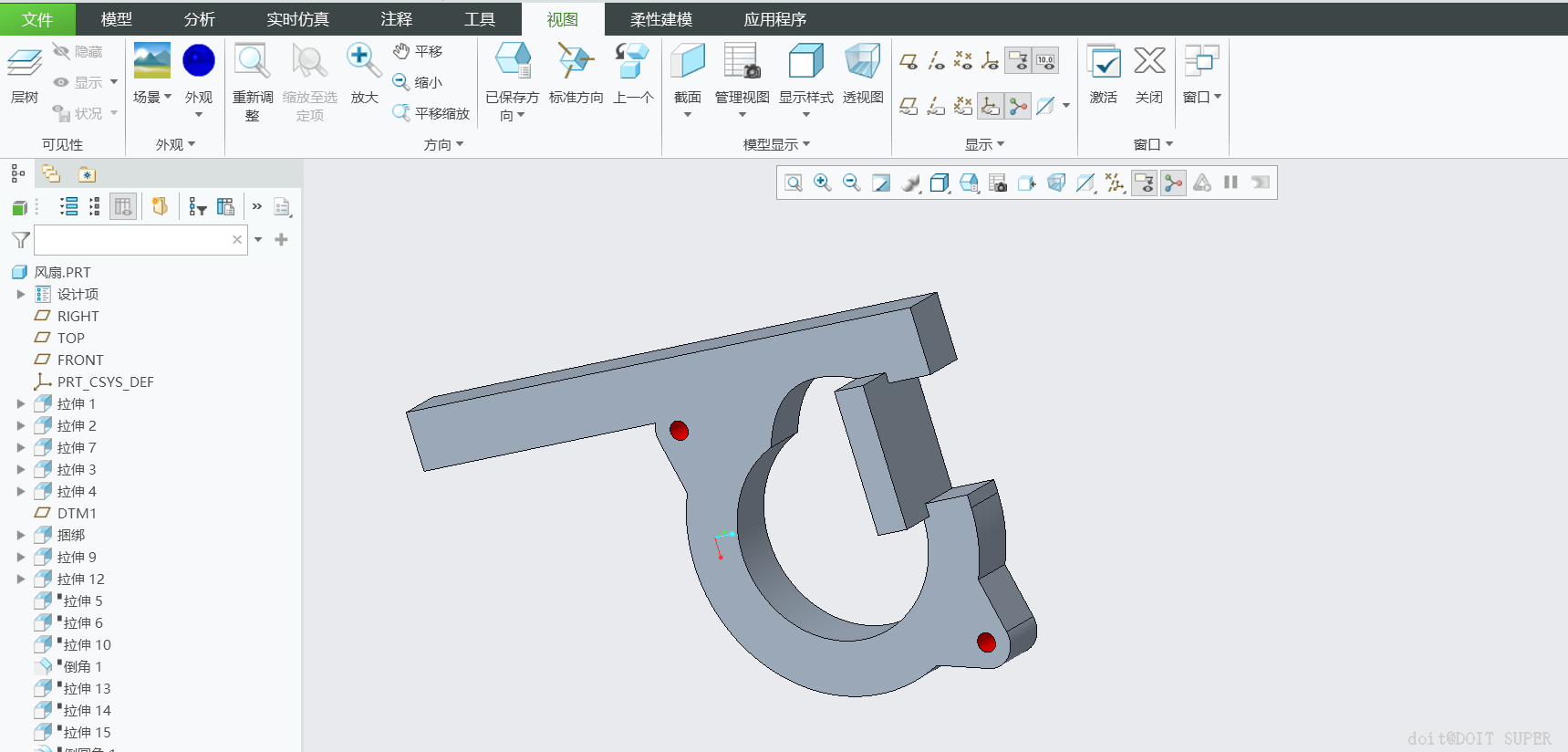Click zoom out magnifier in graphics toolbar
The image size is (1568, 752).
click(851, 183)
